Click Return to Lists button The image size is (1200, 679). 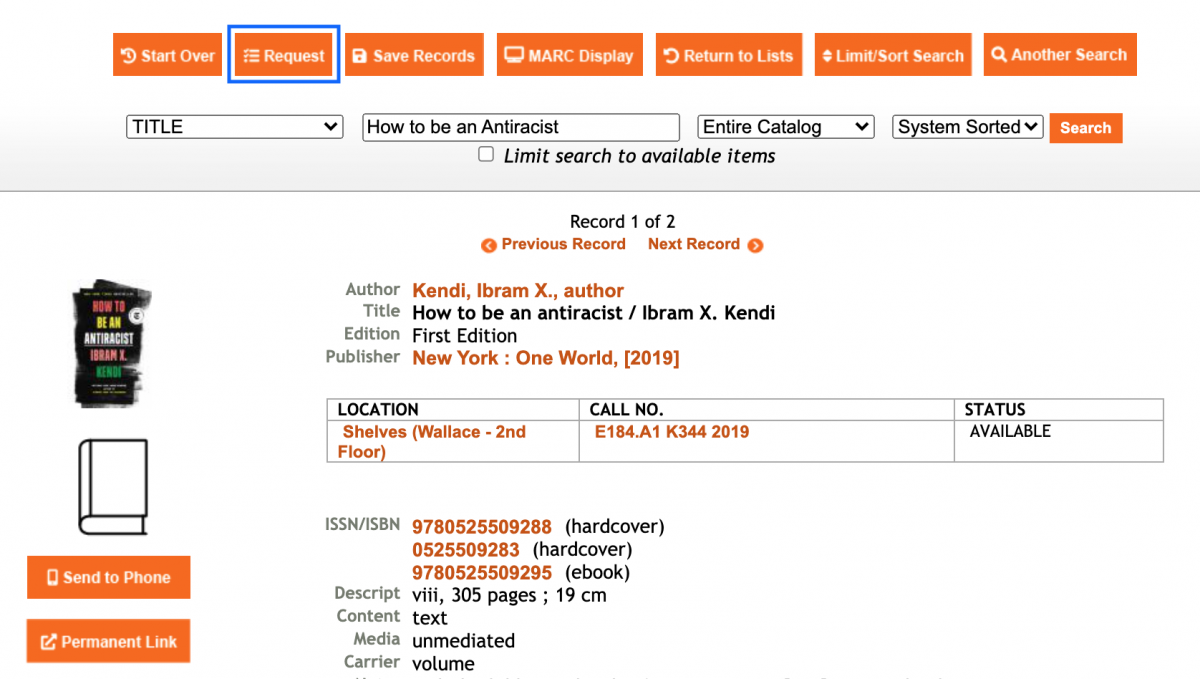[729, 55]
